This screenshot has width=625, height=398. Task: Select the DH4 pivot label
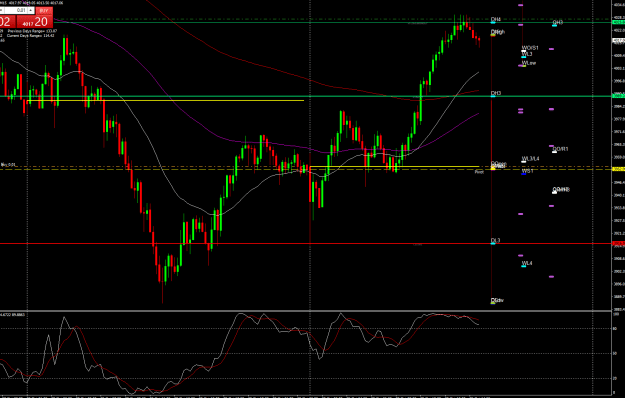pos(496,19)
